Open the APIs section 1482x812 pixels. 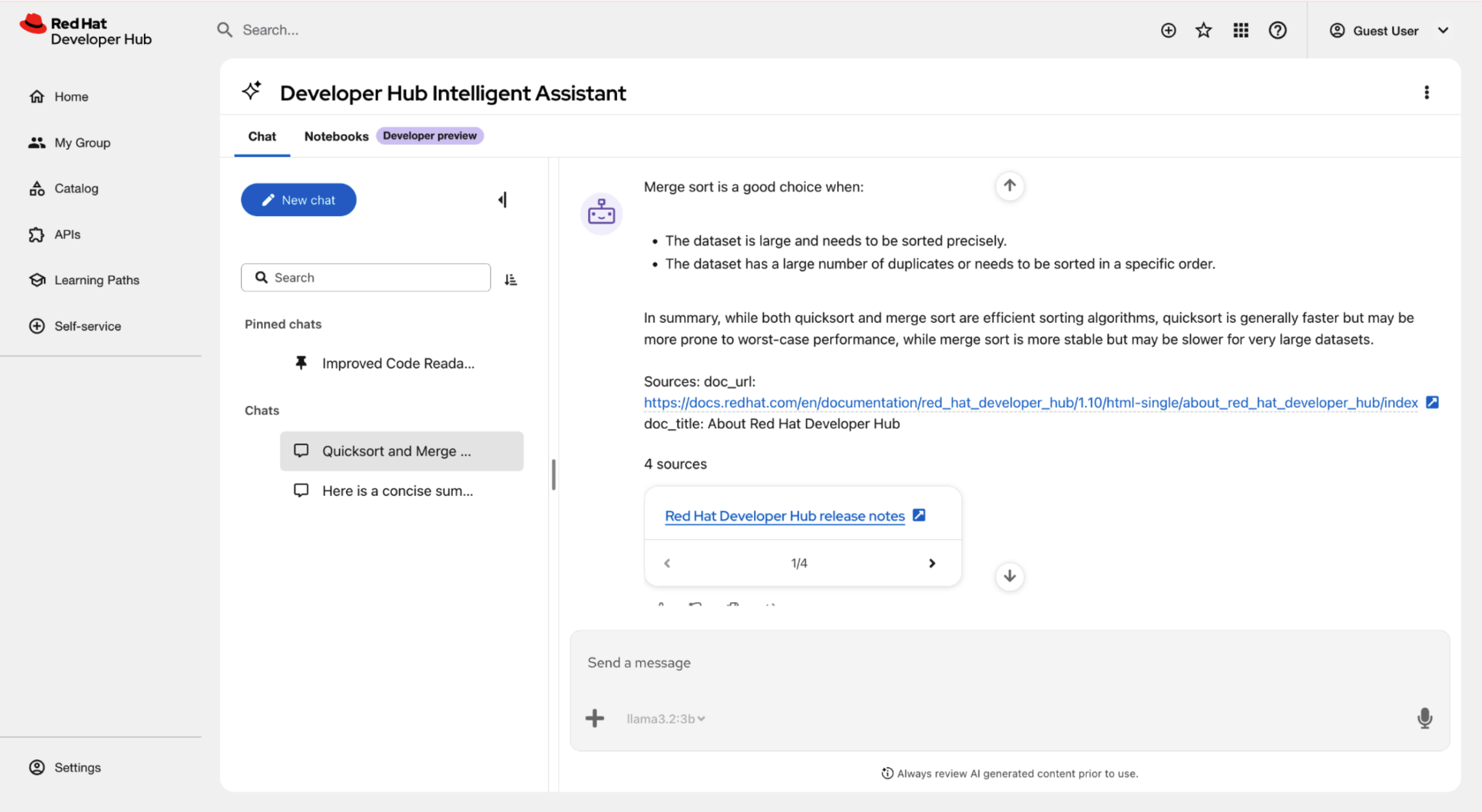point(54,234)
